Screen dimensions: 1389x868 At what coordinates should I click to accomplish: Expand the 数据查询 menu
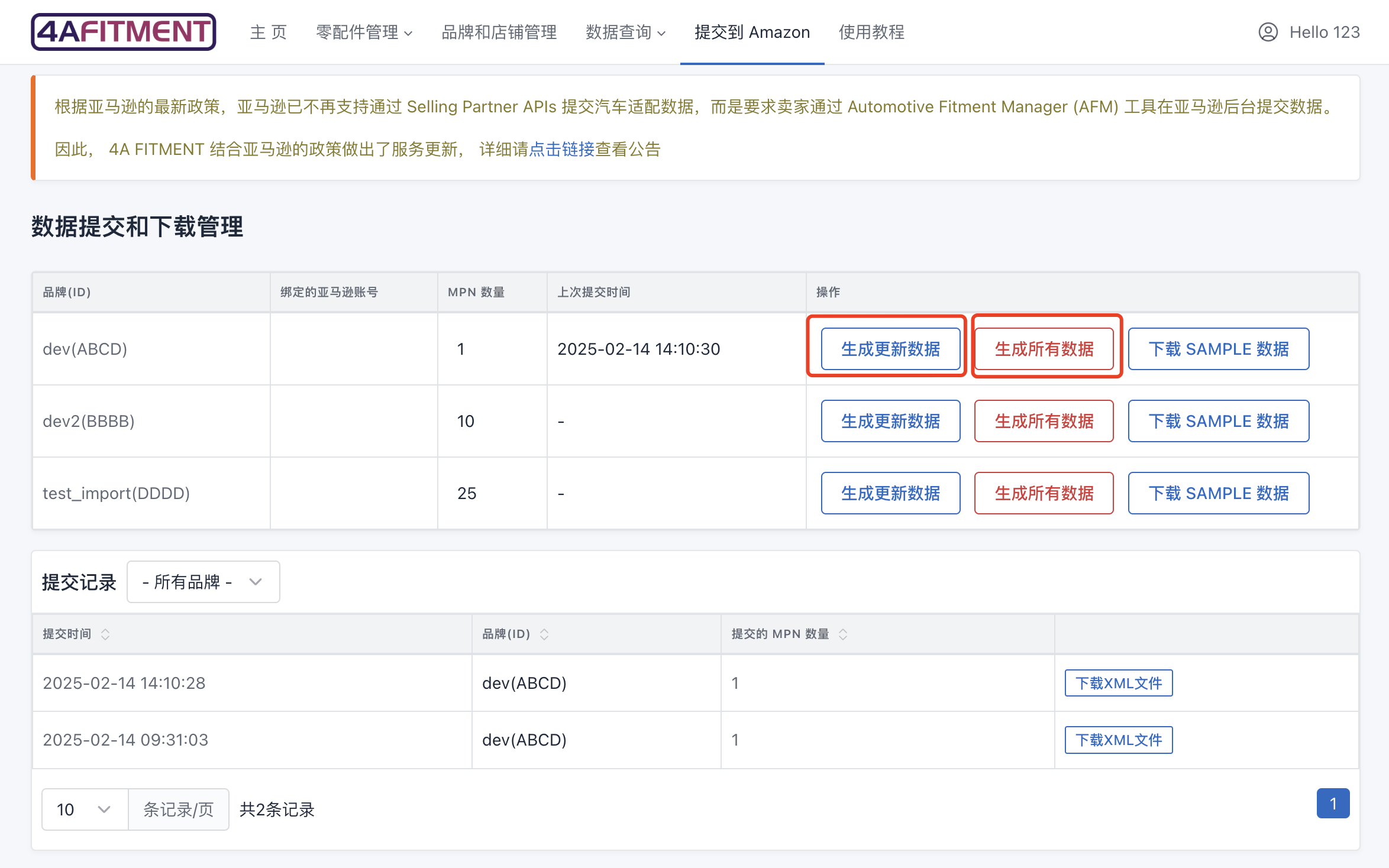(x=625, y=32)
